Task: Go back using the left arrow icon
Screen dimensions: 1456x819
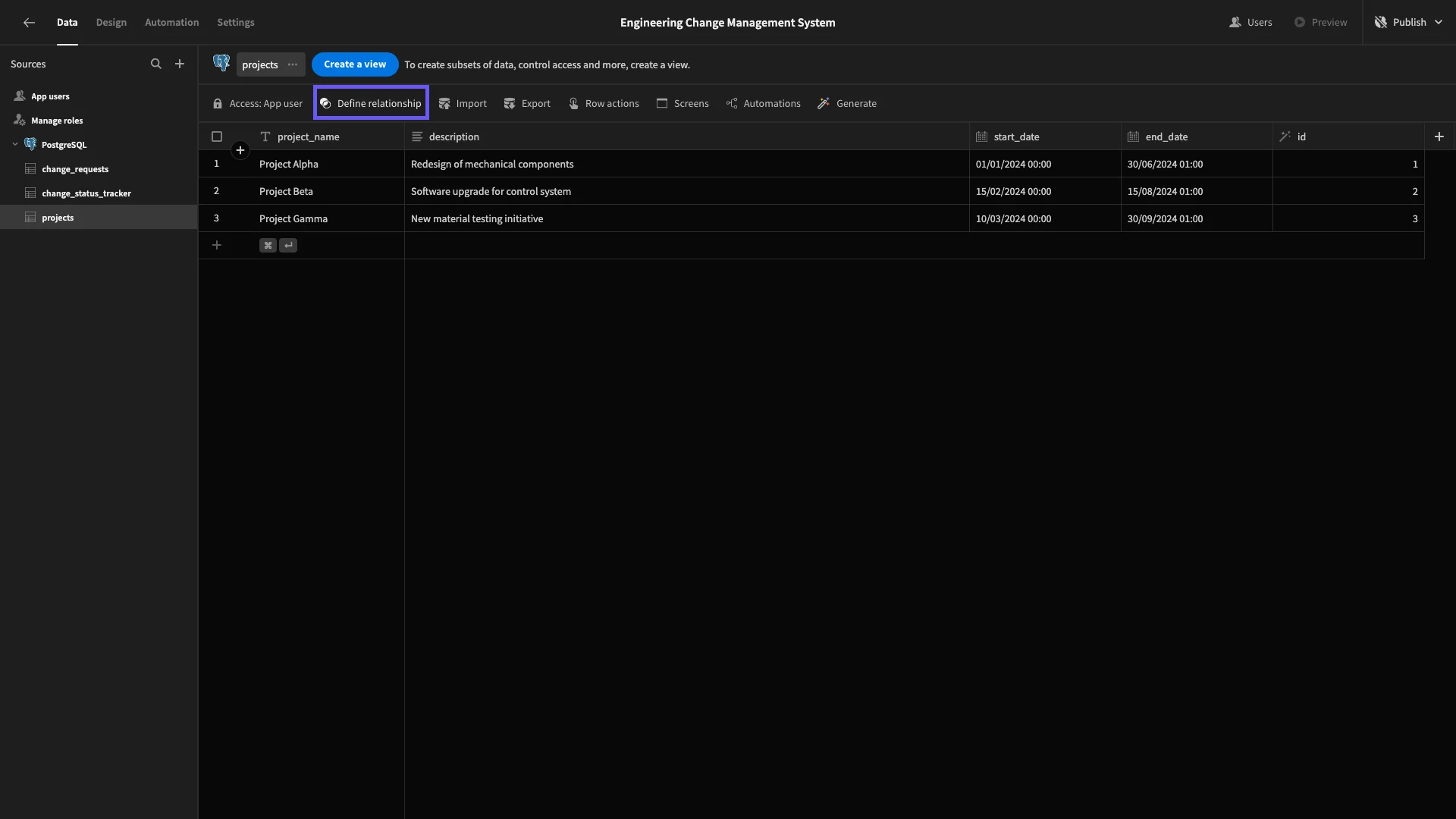Action: click(29, 23)
